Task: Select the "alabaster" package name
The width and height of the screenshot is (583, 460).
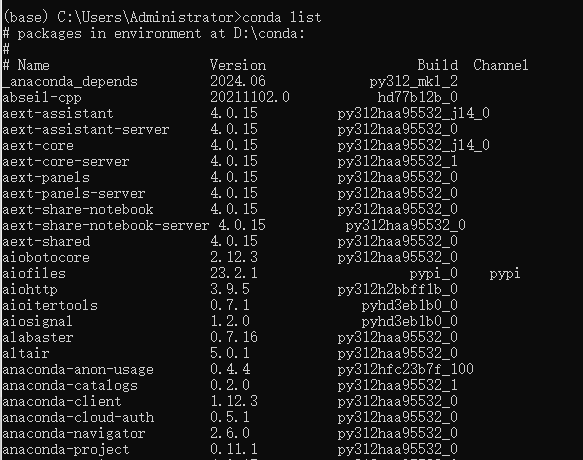Action: 38,337
